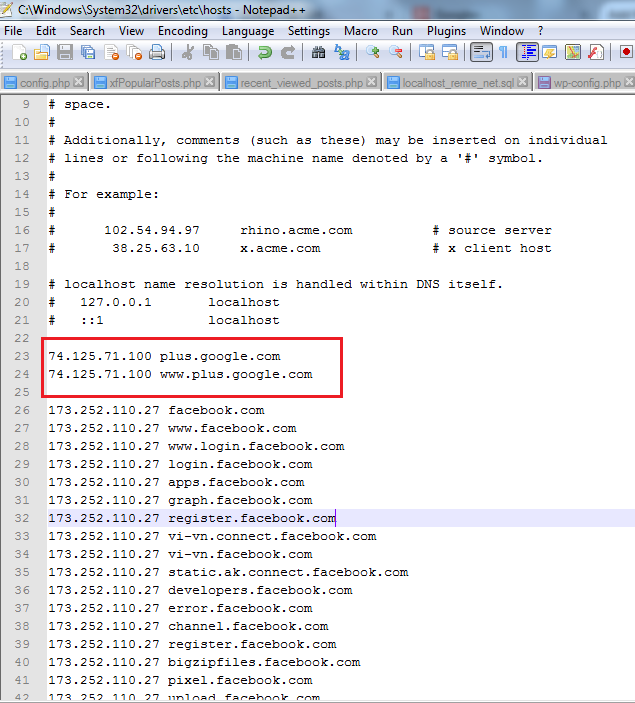Close the localhost_remre_net.sql tab
Viewport: 635px width, 703px height.
point(522,82)
